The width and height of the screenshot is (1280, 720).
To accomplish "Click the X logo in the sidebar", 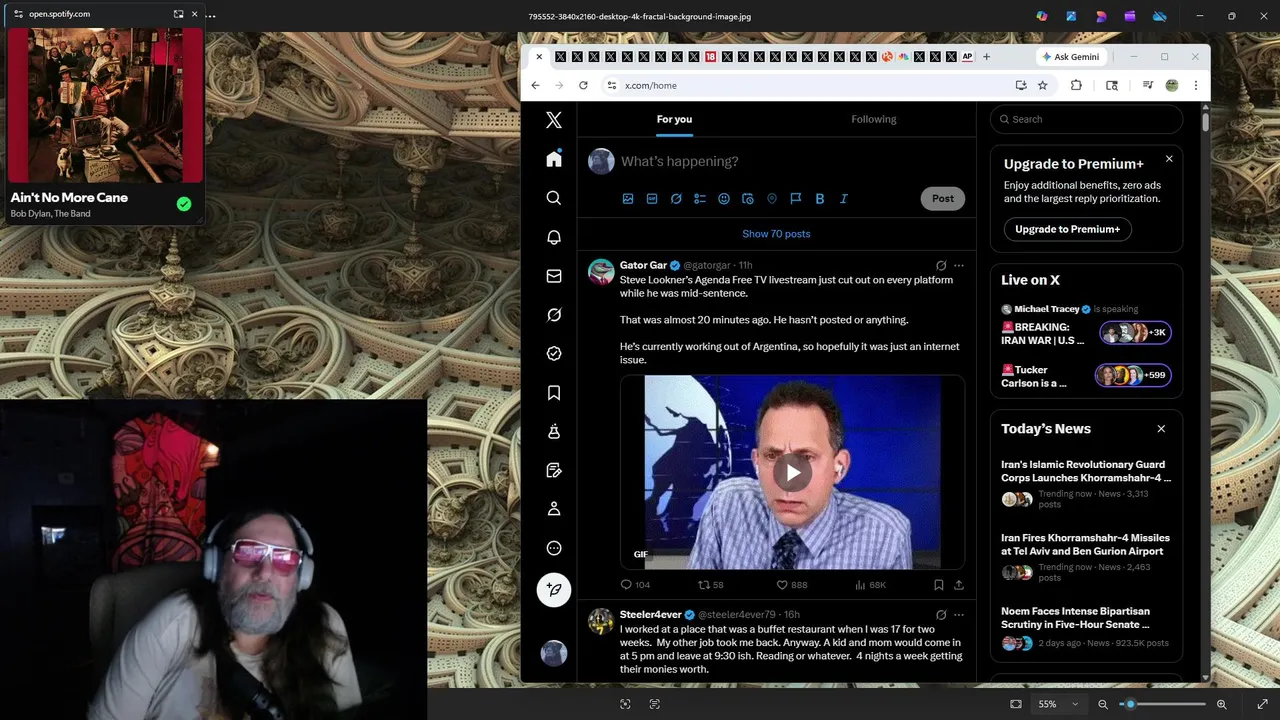I will tap(554, 120).
